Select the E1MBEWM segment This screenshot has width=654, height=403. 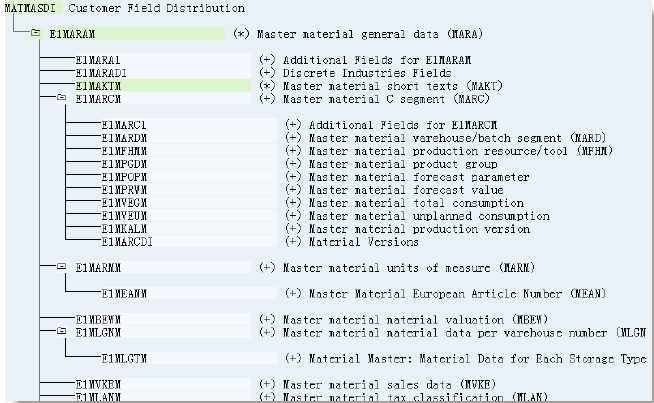coord(98,319)
